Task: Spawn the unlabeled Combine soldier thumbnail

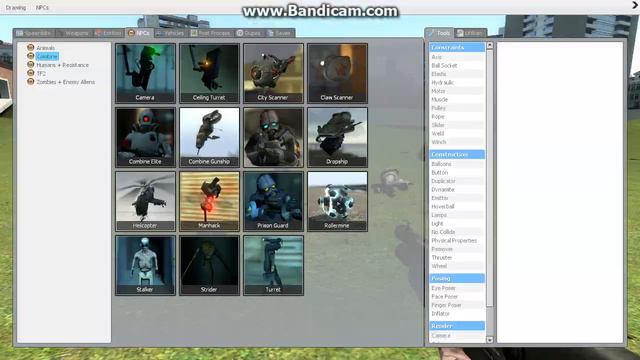Action: click(x=273, y=137)
